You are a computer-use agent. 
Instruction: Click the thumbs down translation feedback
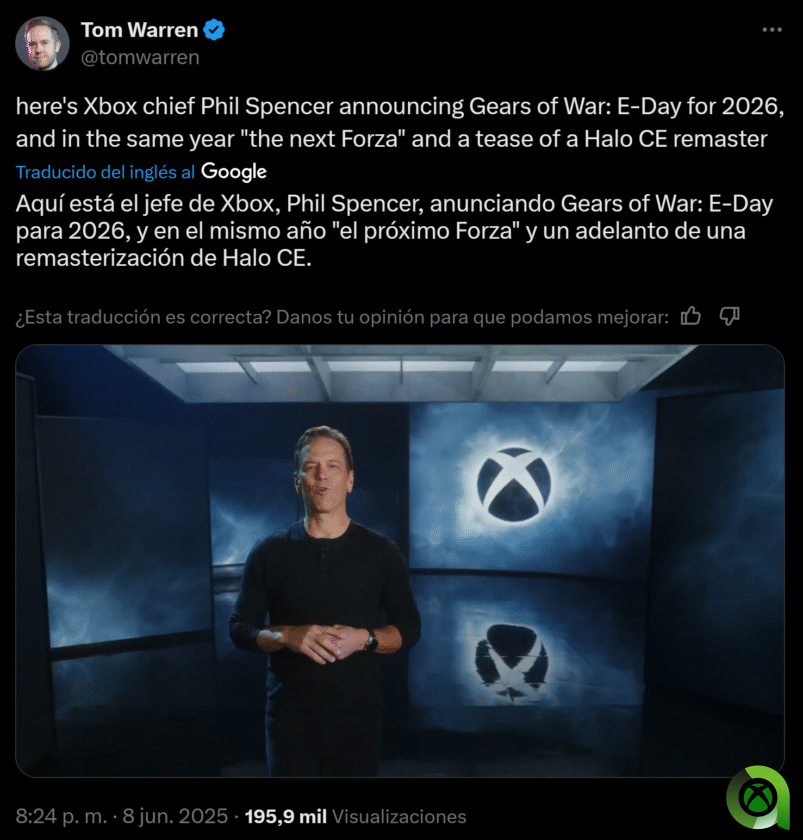click(x=729, y=317)
